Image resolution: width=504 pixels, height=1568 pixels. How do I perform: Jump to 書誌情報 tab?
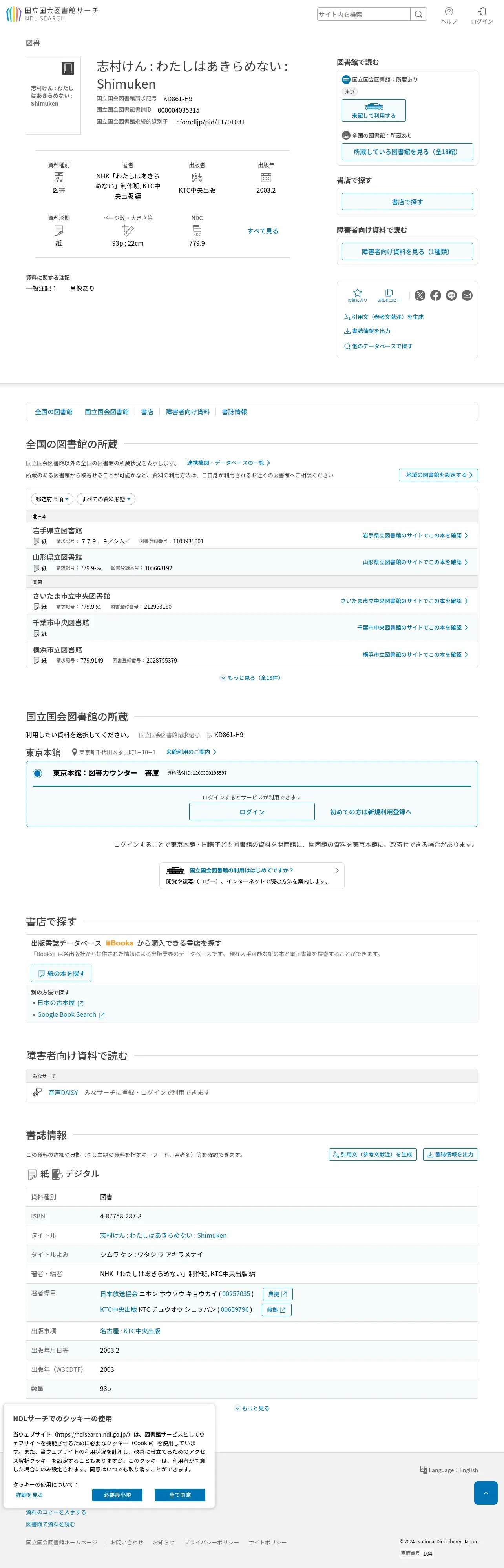tap(234, 412)
